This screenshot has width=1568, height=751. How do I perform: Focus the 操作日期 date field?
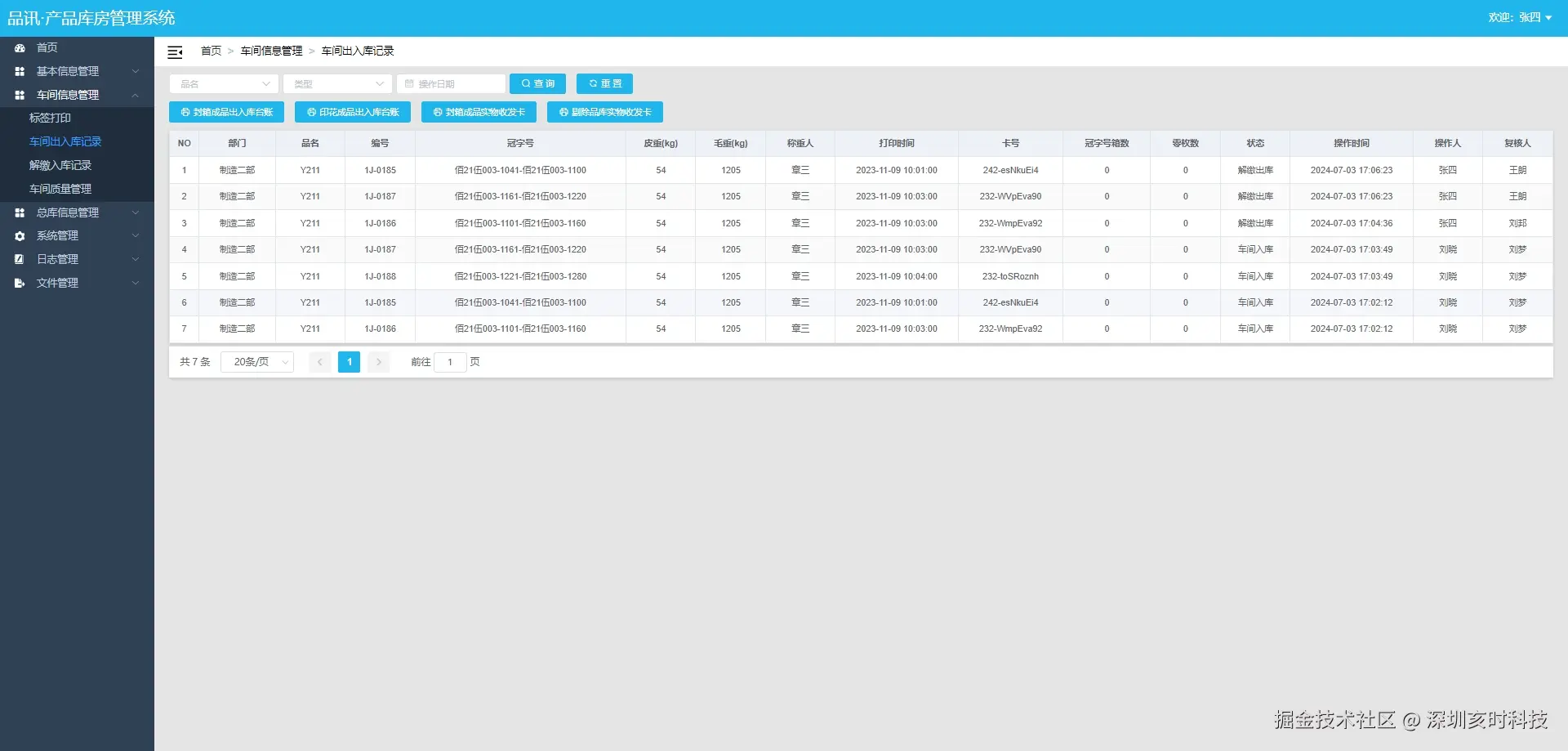point(451,84)
